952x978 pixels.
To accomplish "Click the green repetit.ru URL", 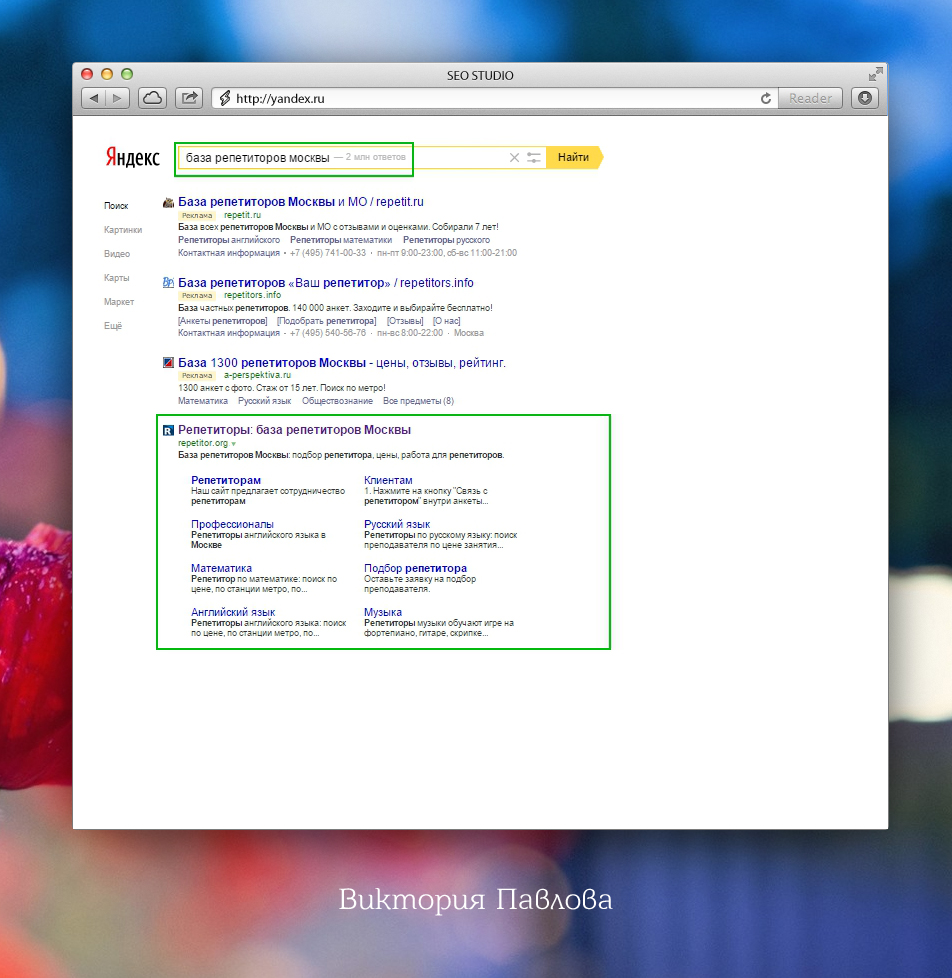I will pyautogui.click(x=243, y=215).
